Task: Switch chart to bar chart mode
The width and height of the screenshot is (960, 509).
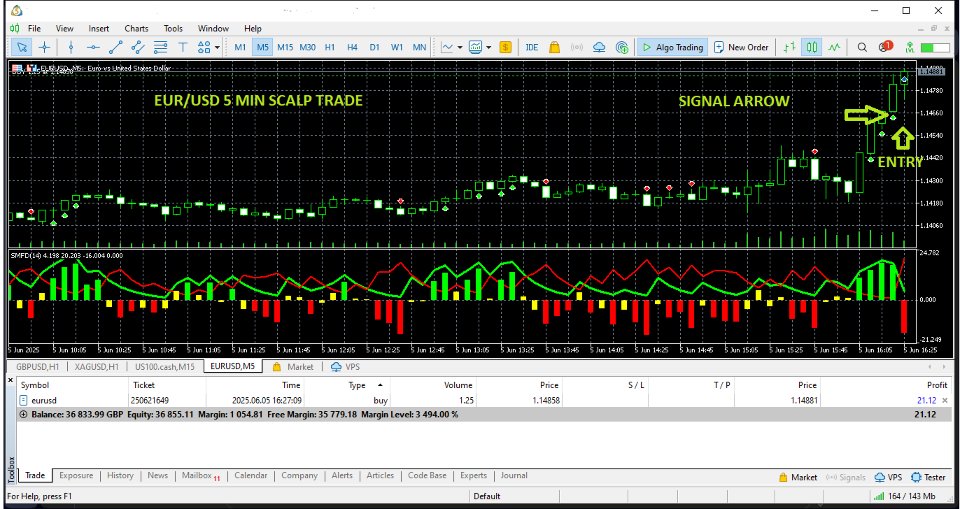Action: [x=790, y=47]
